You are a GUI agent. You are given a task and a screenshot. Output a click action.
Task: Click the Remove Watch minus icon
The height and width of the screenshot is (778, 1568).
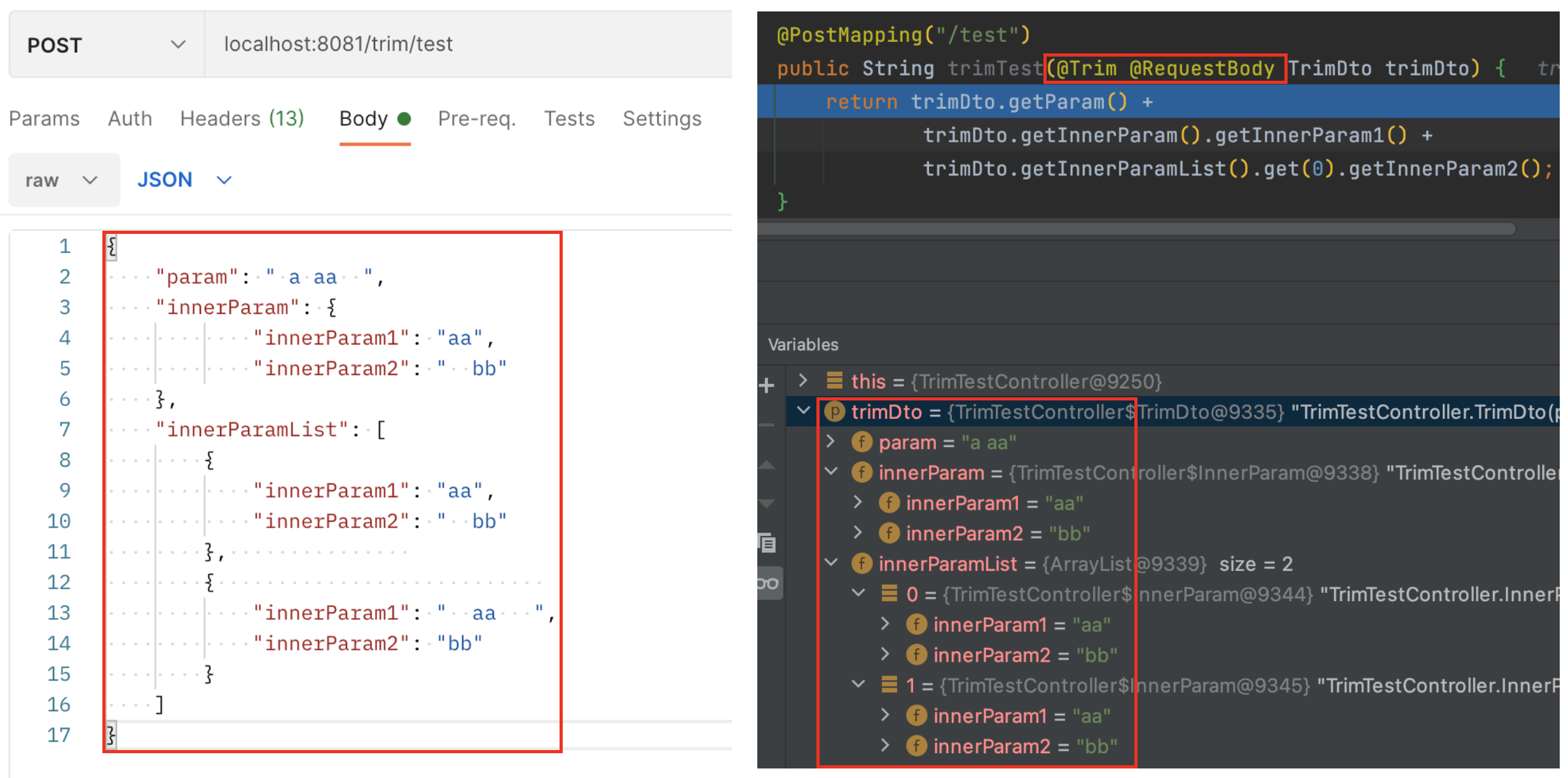click(766, 425)
